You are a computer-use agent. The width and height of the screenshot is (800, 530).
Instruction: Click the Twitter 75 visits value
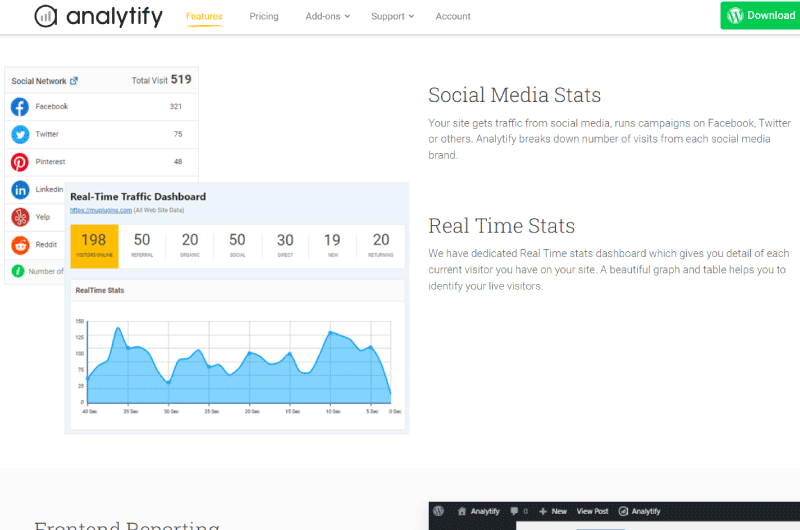pyautogui.click(x=178, y=134)
